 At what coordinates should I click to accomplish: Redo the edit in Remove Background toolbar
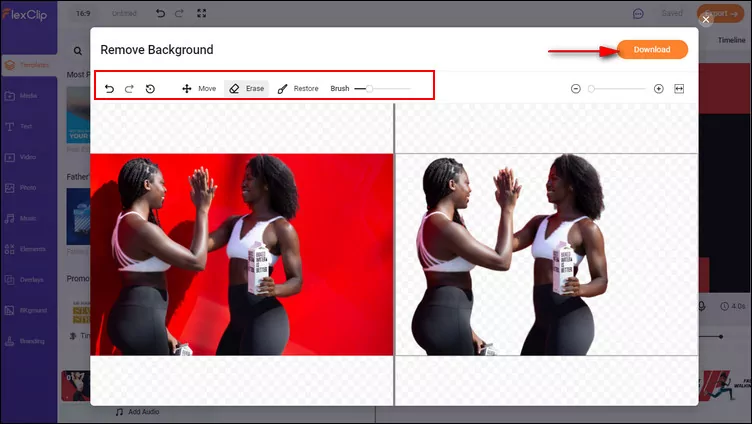[129, 89]
